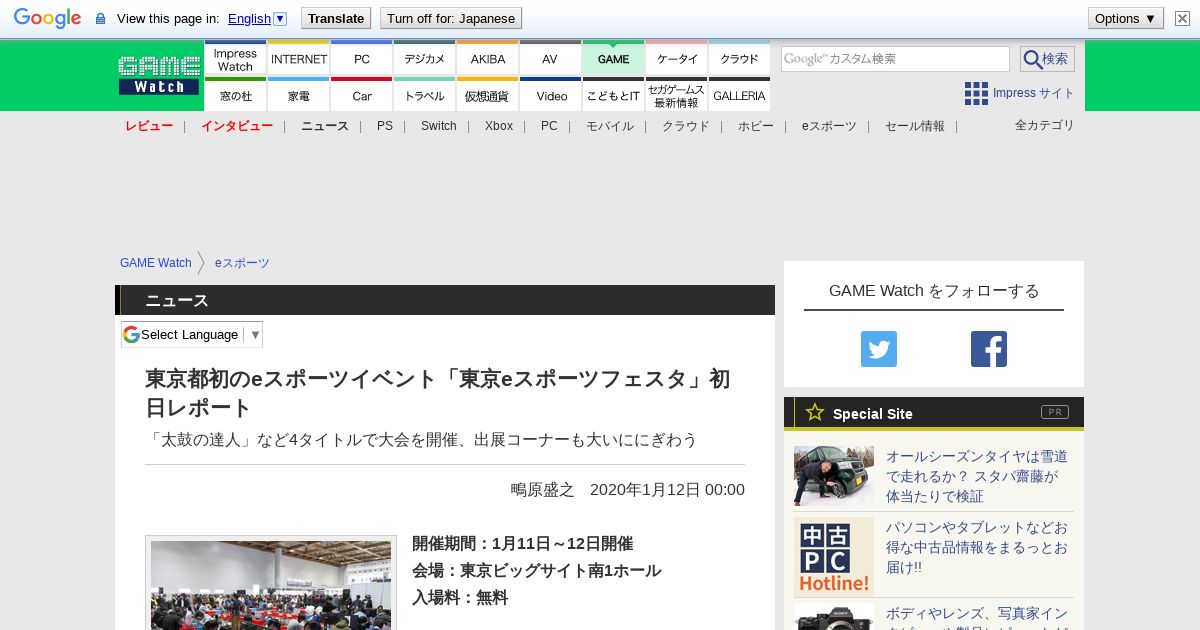
Task: Click the GAME Watch site logo
Action: click(x=159, y=75)
